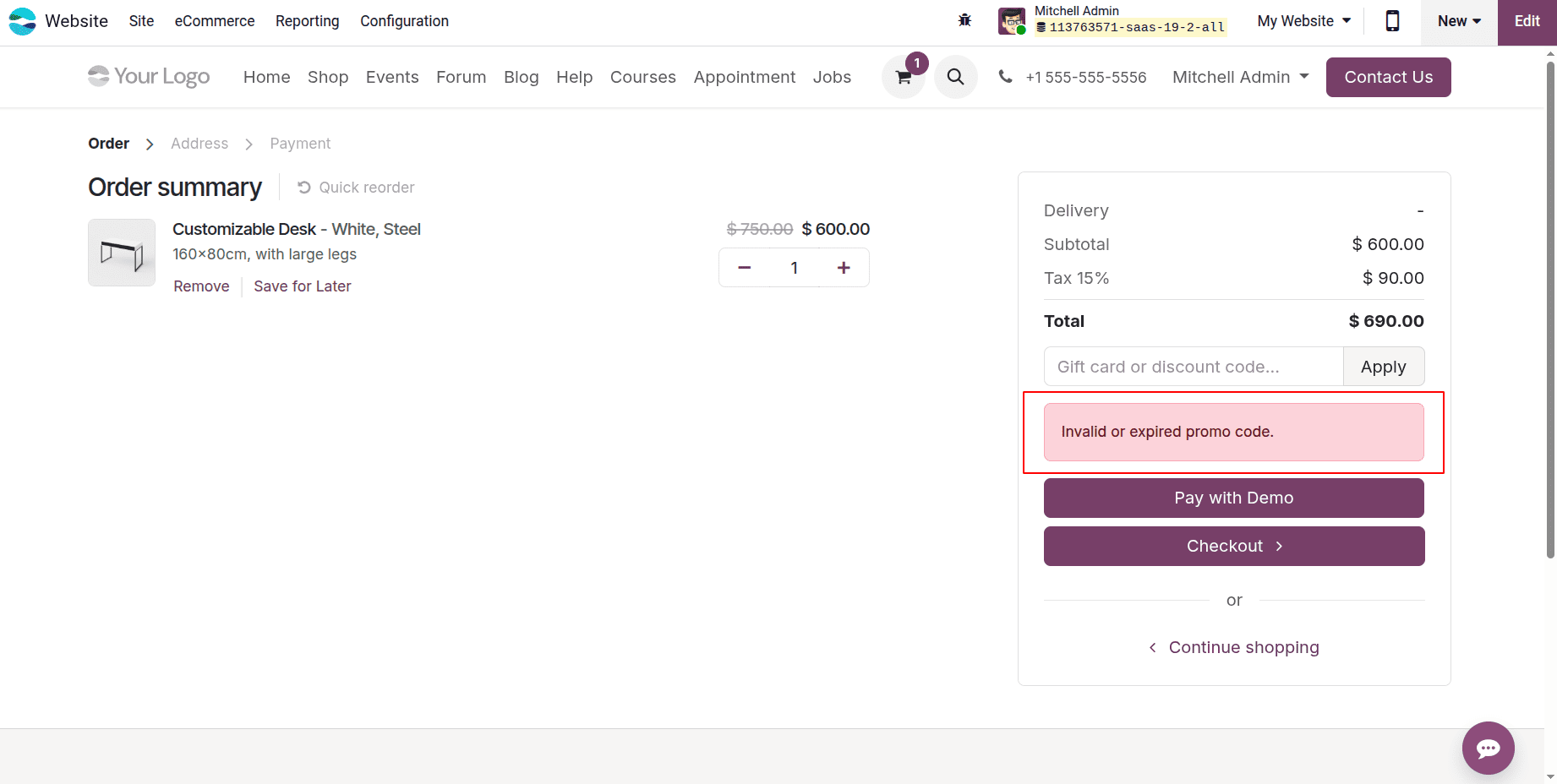Open Mitchell Admin user dropdown in header

(1240, 77)
